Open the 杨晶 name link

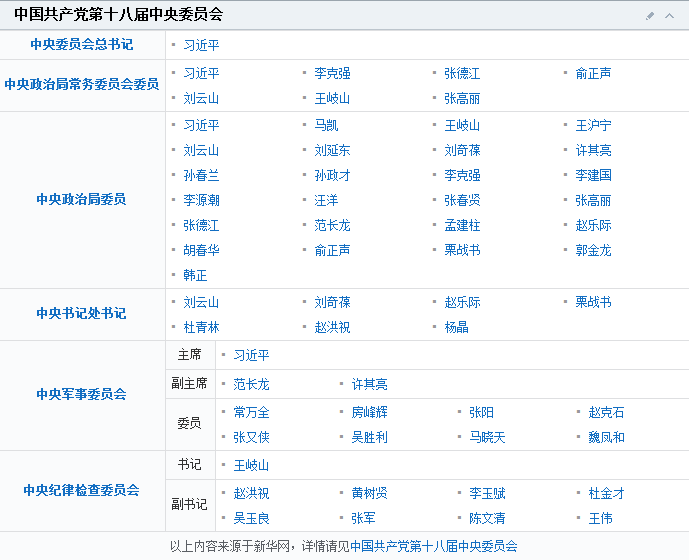coord(456,327)
